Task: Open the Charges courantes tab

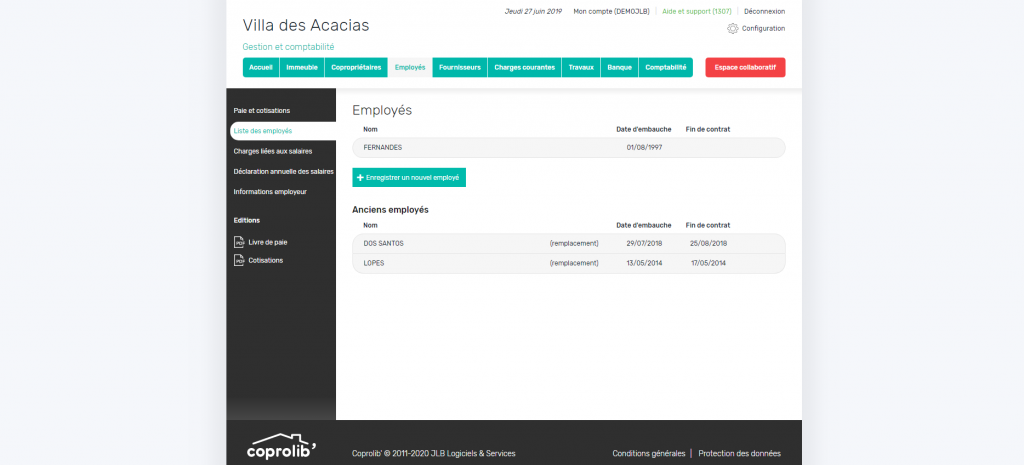Action: tap(524, 67)
